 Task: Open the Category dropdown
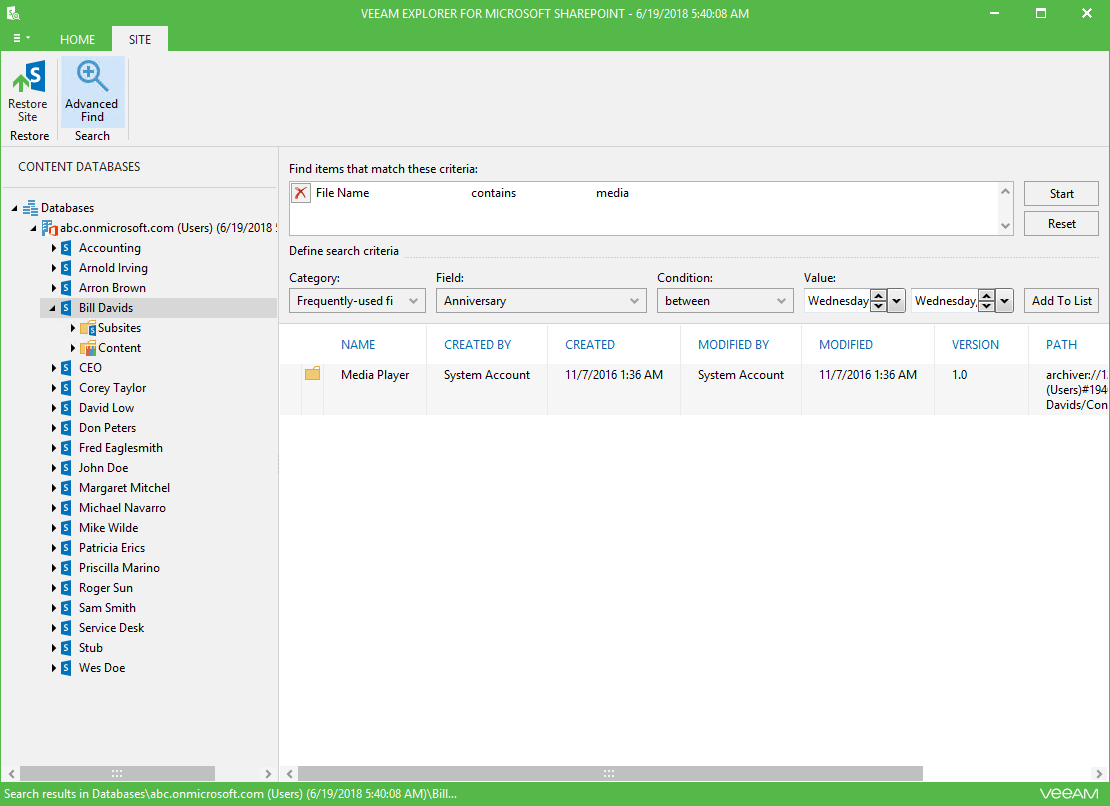357,301
